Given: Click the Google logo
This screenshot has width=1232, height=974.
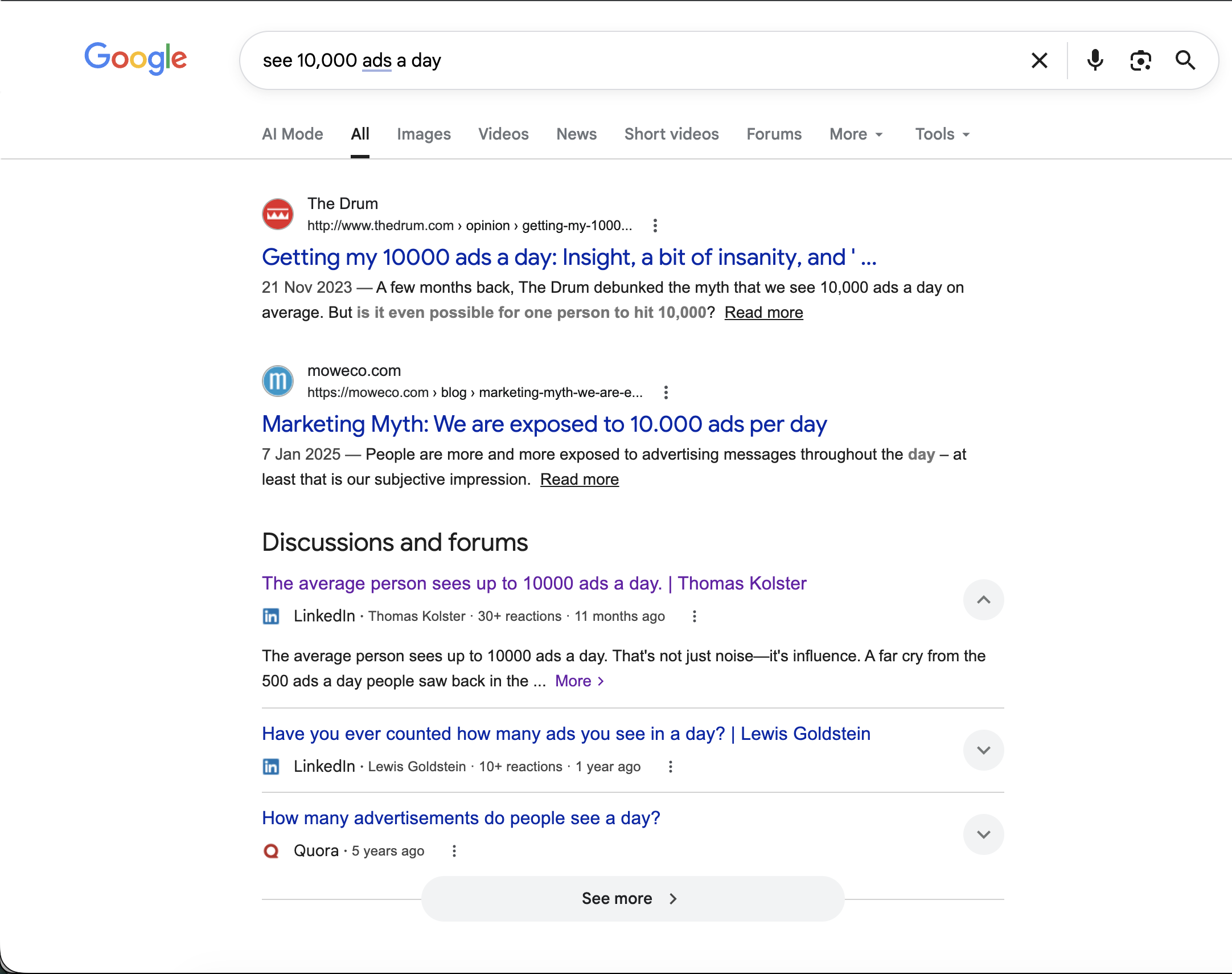Looking at the screenshot, I should [x=135, y=58].
